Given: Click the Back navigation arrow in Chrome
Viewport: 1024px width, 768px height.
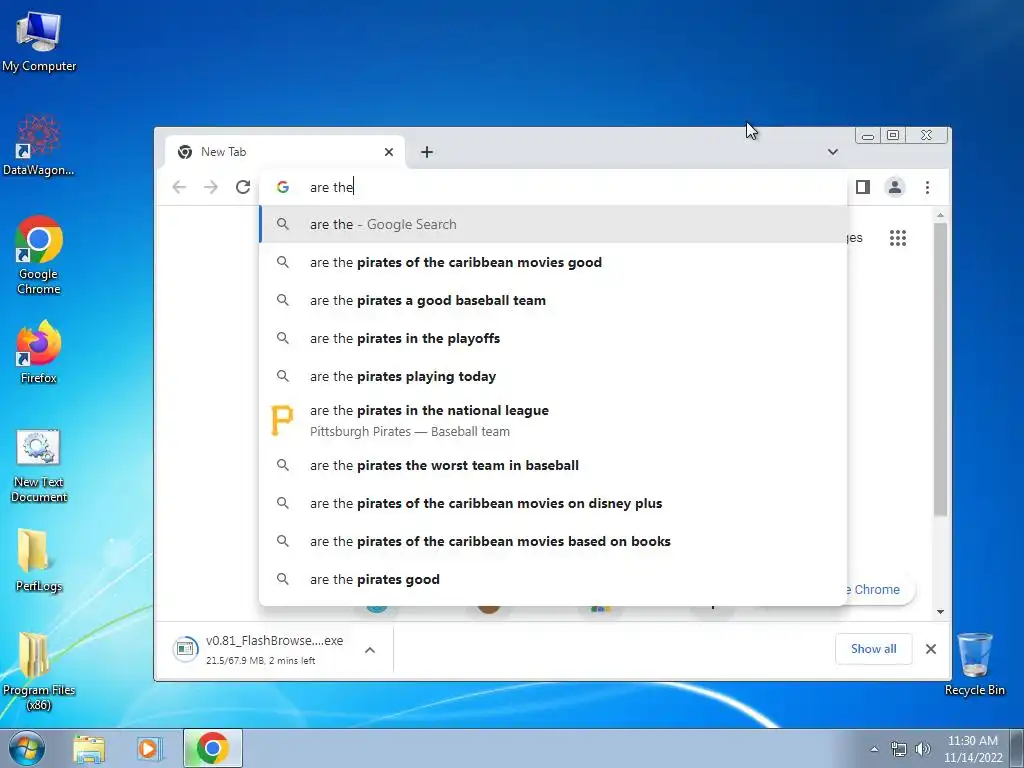Looking at the screenshot, I should point(179,187).
